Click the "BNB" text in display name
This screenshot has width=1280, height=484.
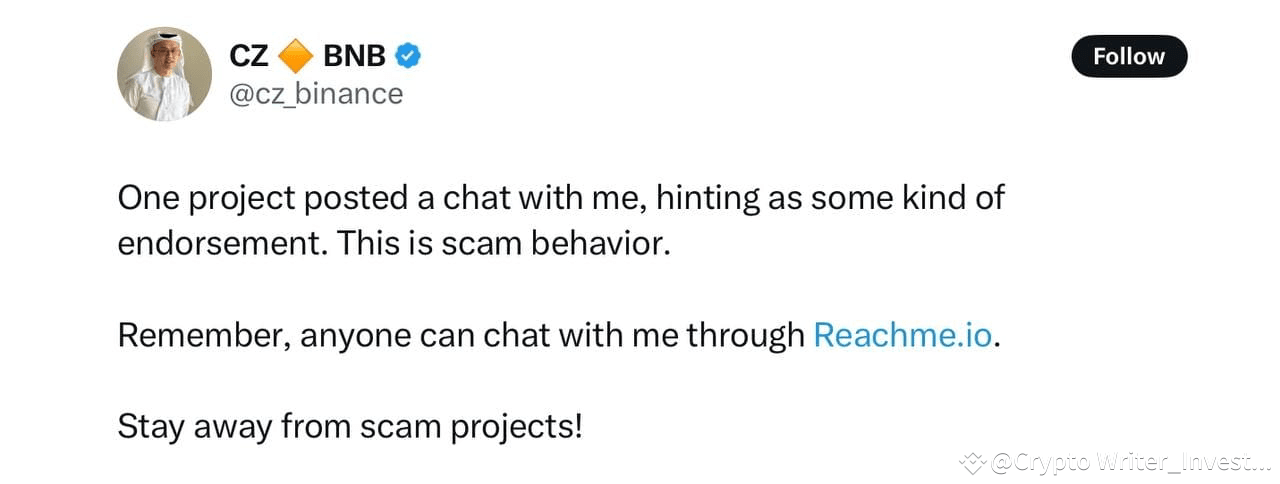[354, 56]
